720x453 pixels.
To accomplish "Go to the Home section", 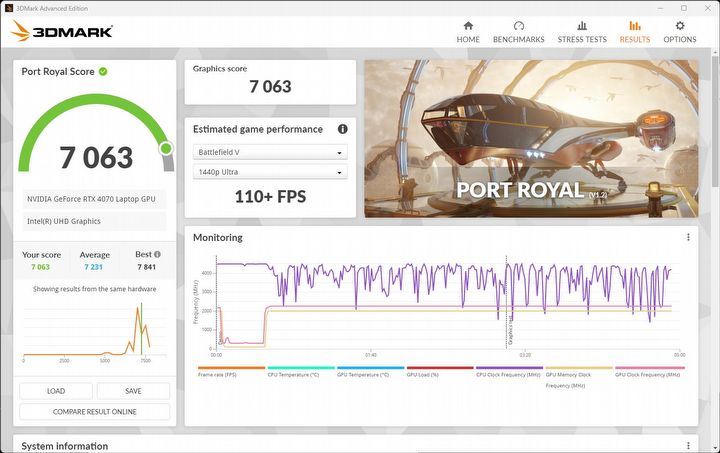I will pyautogui.click(x=468, y=31).
